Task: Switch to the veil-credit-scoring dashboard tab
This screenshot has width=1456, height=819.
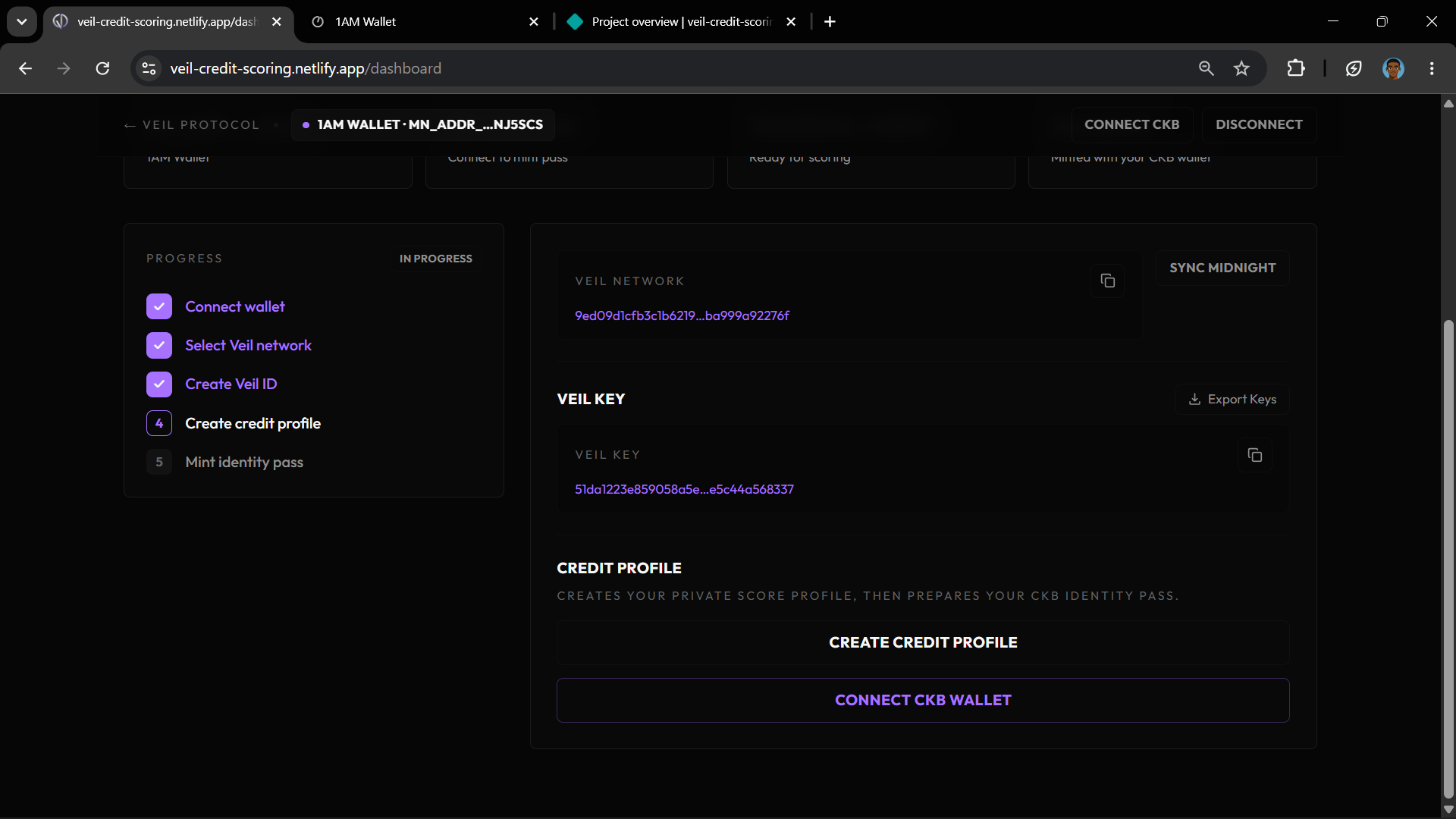Action: pyautogui.click(x=168, y=21)
